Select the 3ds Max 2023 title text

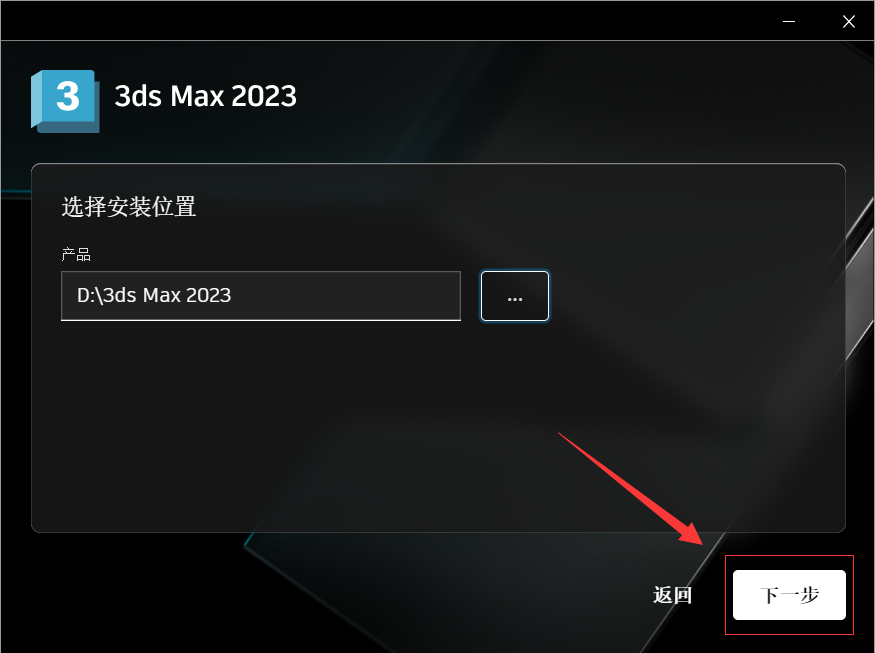click(205, 96)
